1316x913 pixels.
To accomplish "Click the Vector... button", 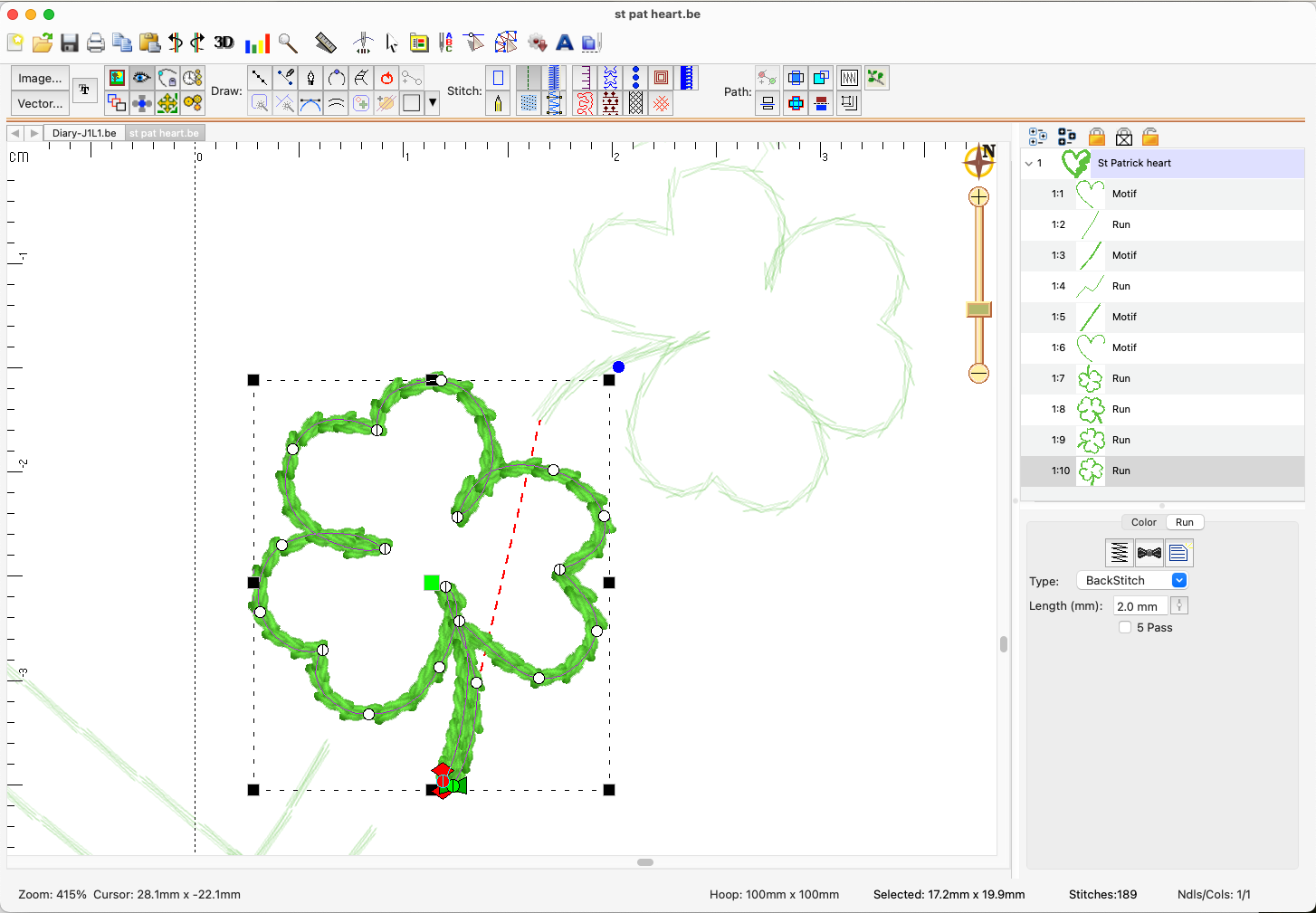I will click(x=40, y=103).
